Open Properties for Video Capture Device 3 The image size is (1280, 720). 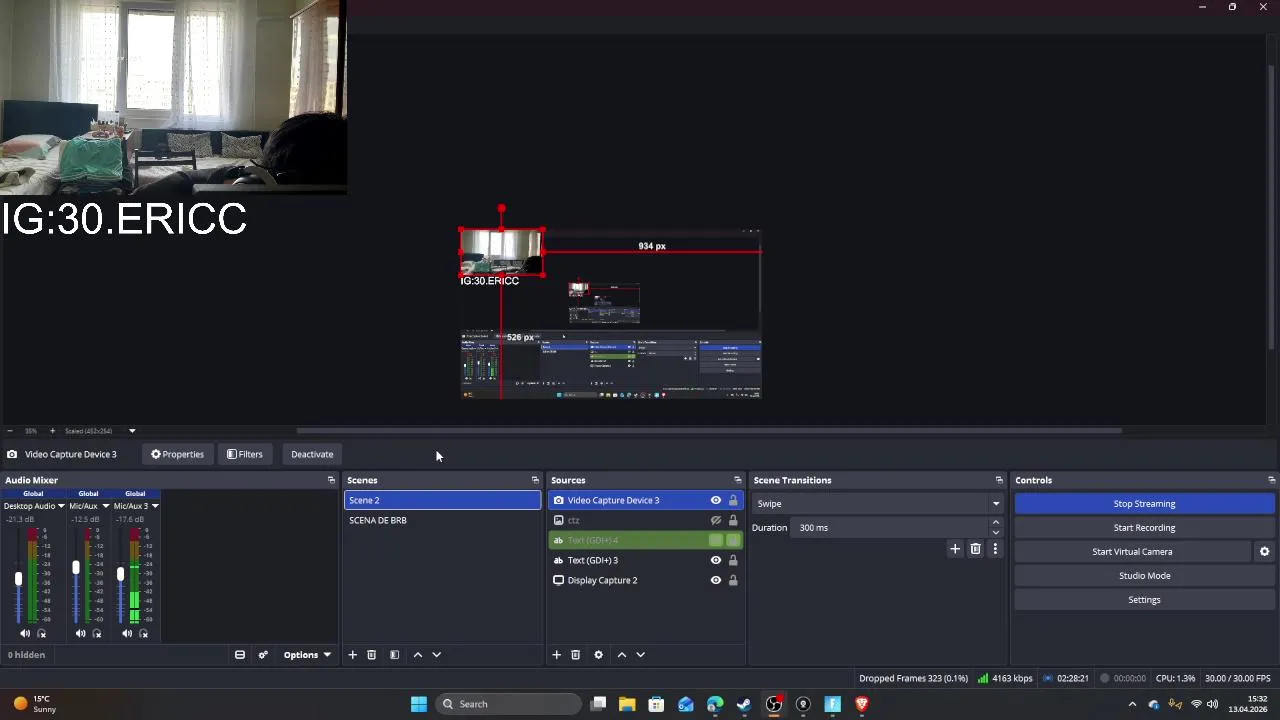177,454
